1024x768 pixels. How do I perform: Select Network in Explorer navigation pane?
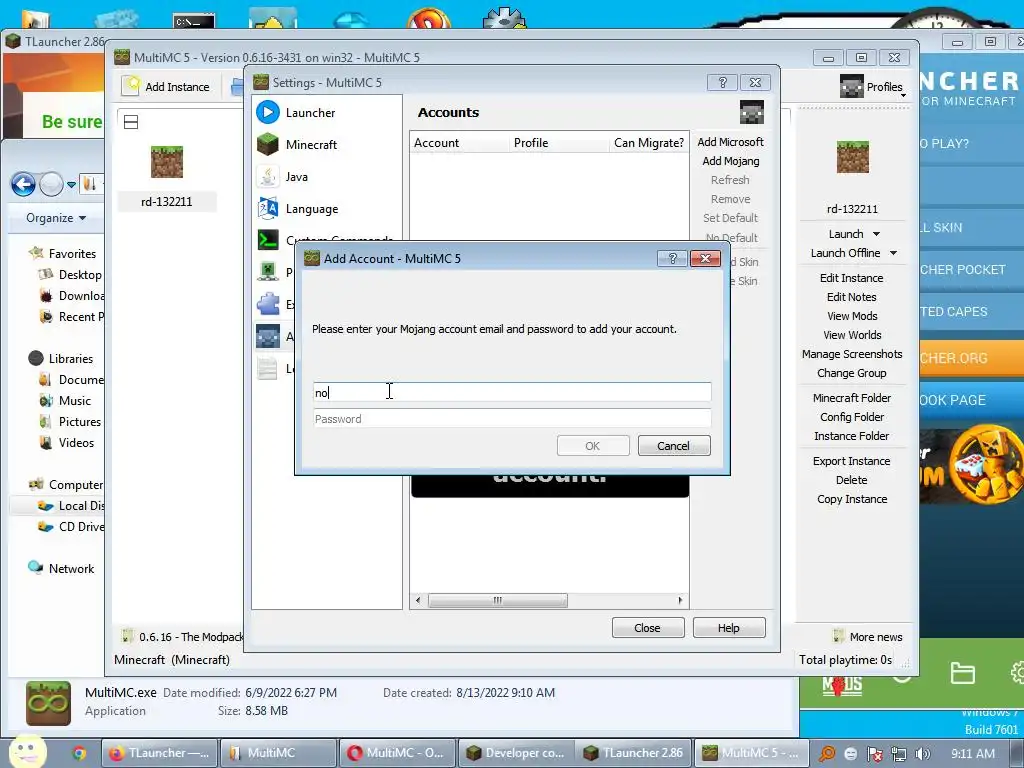click(x=61, y=568)
